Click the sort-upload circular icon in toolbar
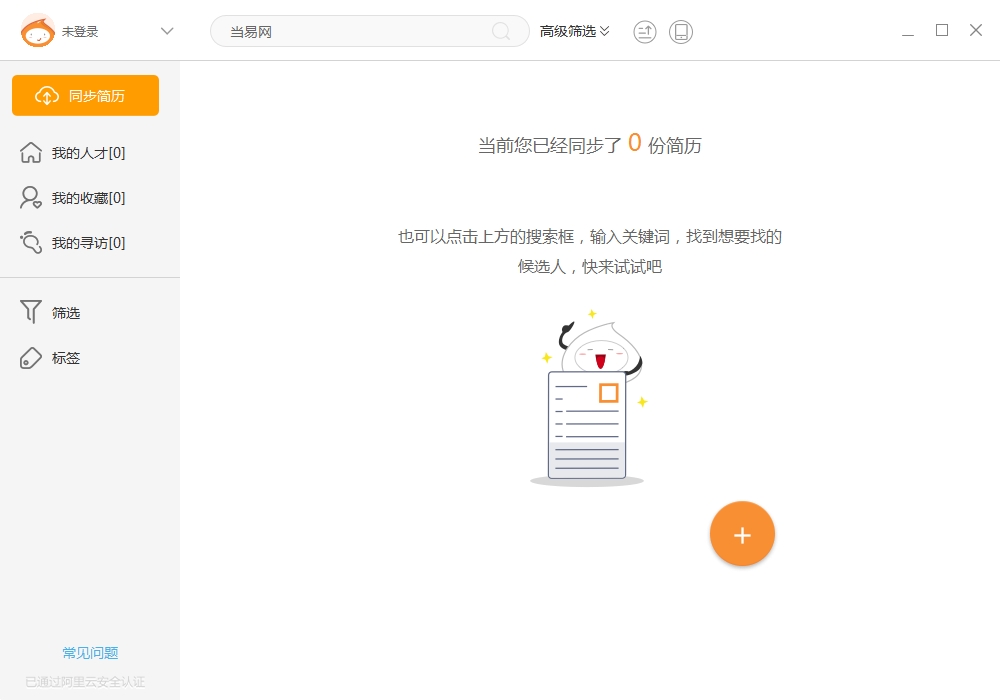 [x=644, y=31]
